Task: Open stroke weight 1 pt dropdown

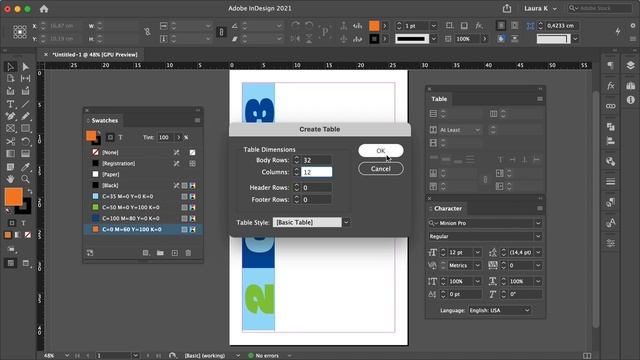Action: pyautogui.click(x=433, y=26)
